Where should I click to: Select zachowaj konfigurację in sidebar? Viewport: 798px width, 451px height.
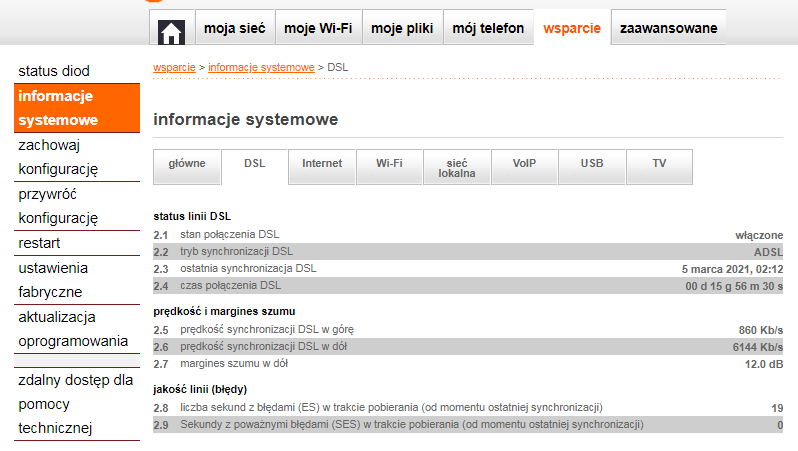tap(58, 157)
